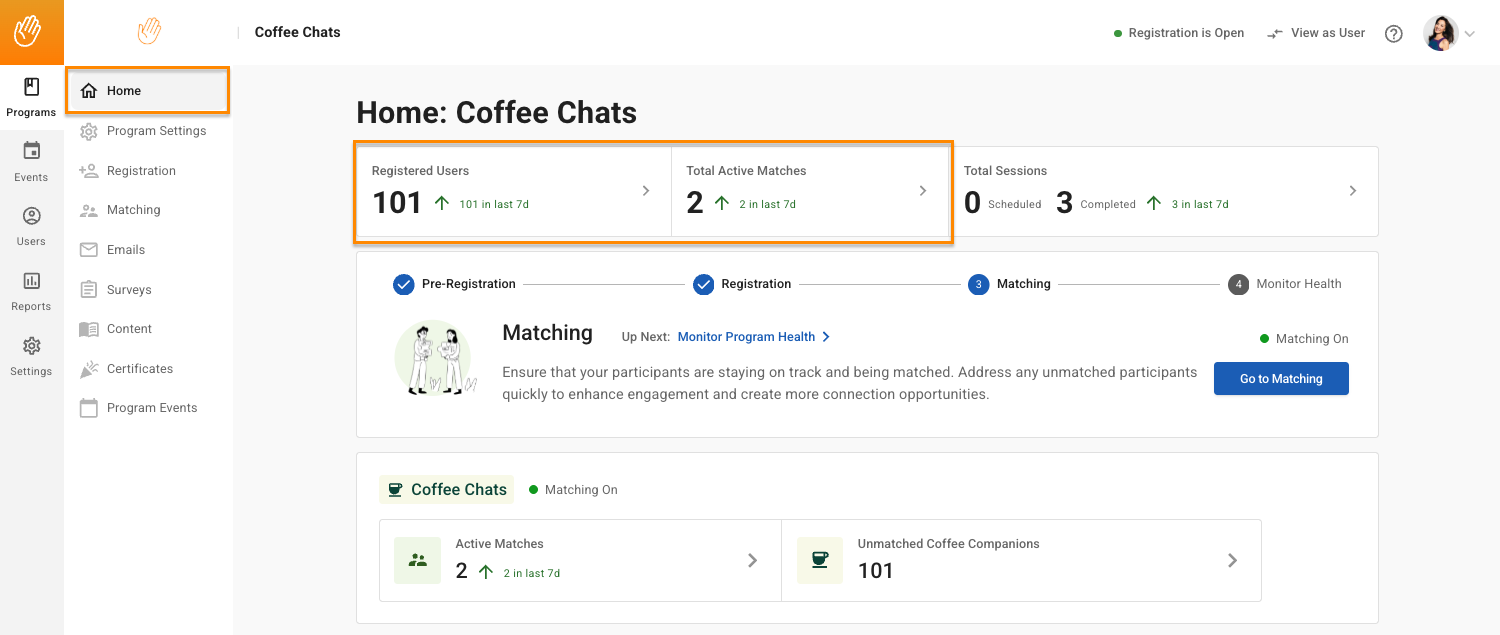
Task: Open the Events calendar icon
Action: (31, 161)
